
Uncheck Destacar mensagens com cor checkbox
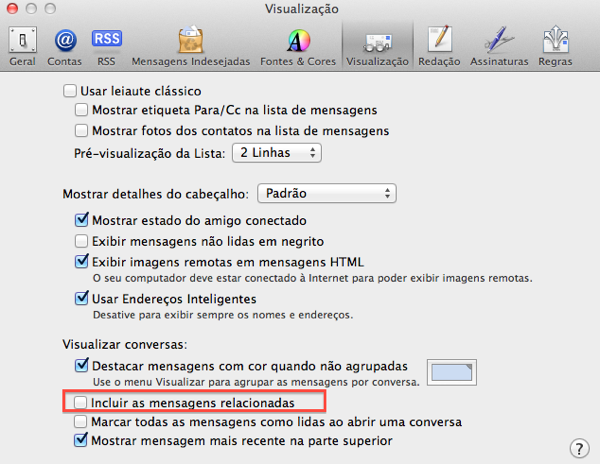pos(82,365)
